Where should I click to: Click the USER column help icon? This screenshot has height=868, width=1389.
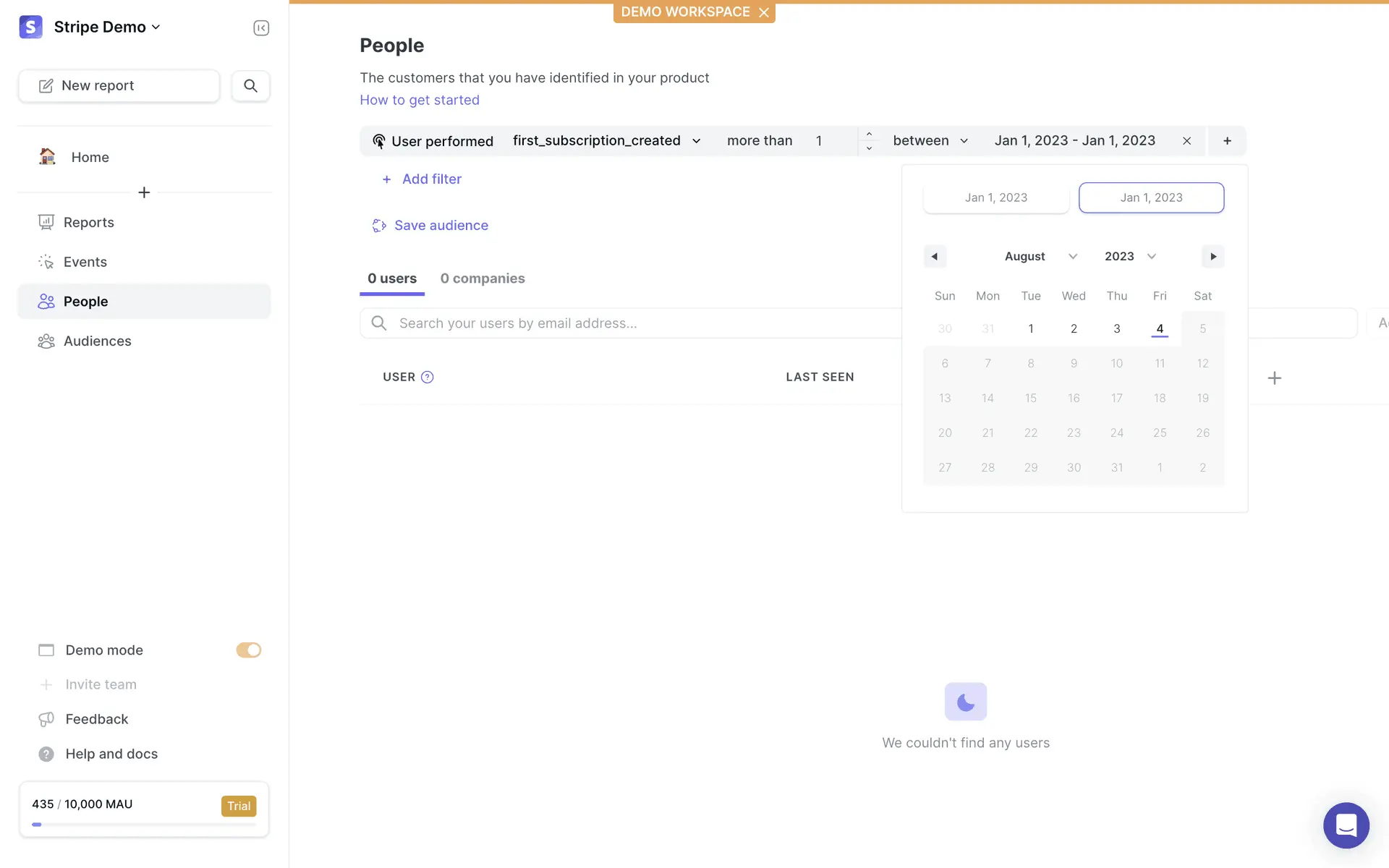pyautogui.click(x=428, y=377)
